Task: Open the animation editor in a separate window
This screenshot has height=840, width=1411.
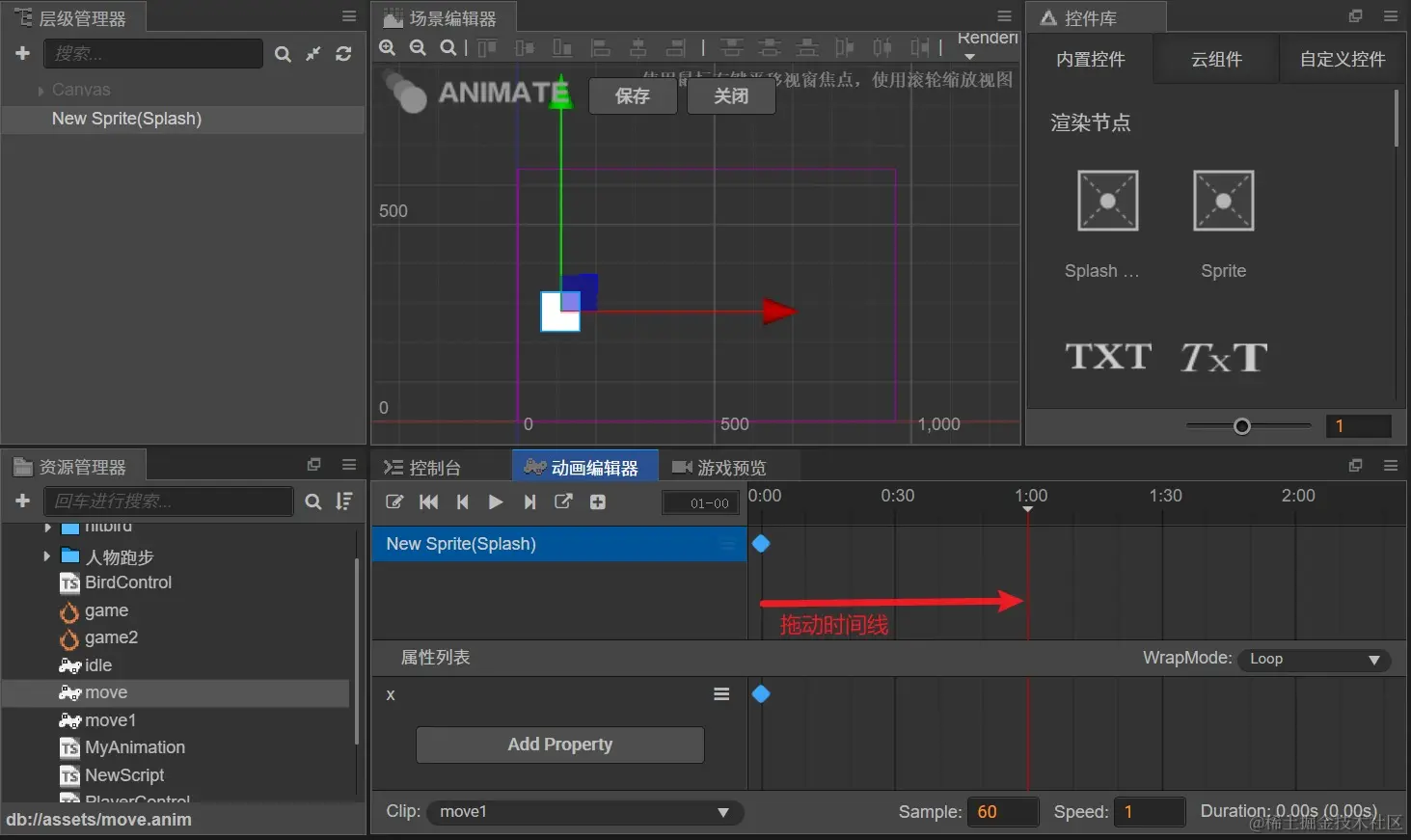Action: coord(564,501)
